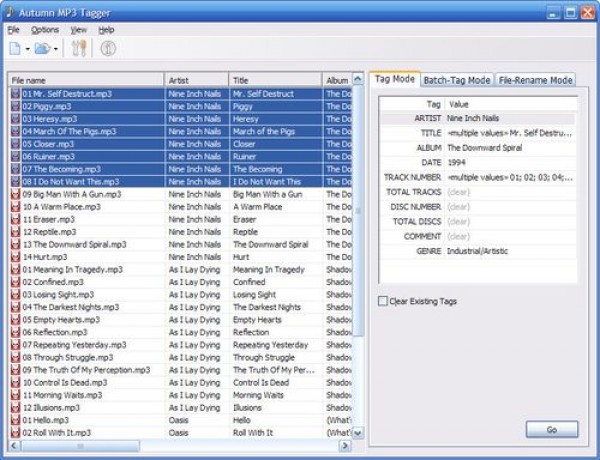Click the file icon next to 01 Hello.mp3

[15, 420]
